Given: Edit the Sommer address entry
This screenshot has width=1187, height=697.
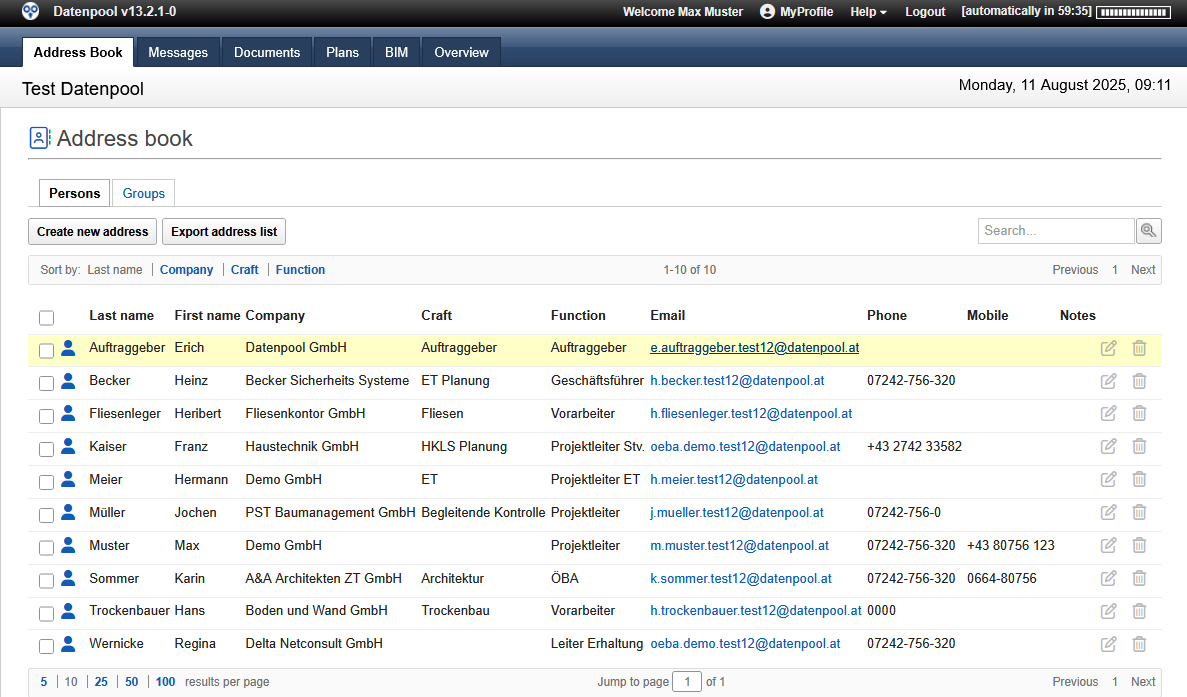Looking at the screenshot, I should point(1108,578).
